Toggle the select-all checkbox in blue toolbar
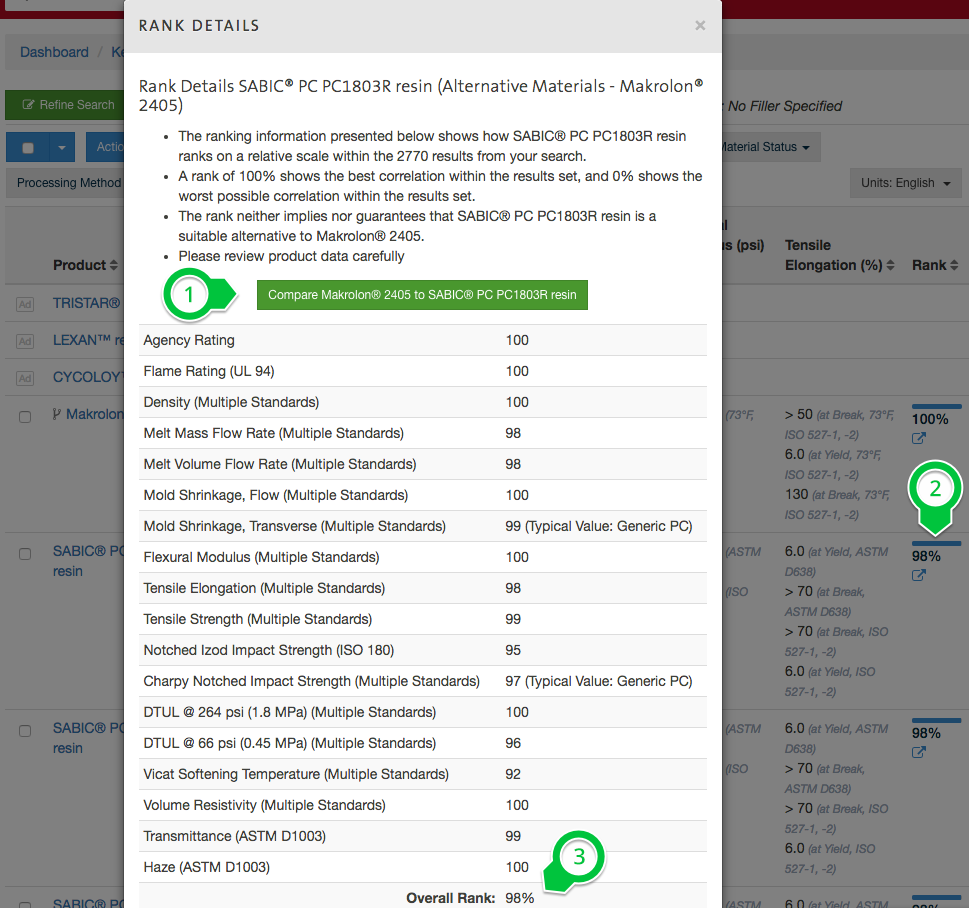The image size is (969, 908). pyautogui.click(x=28, y=148)
